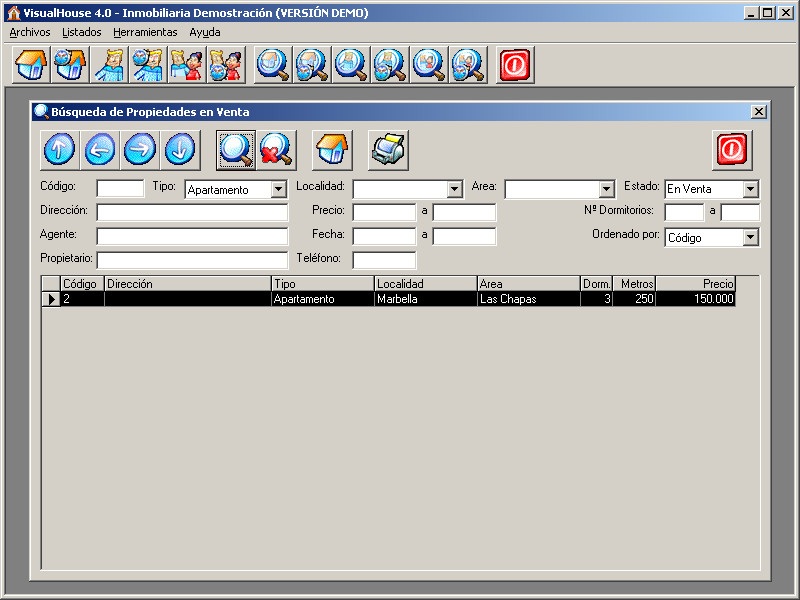Click the 150.000 price cell
The width and height of the screenshot is (800, 600).
pos(695,299)
